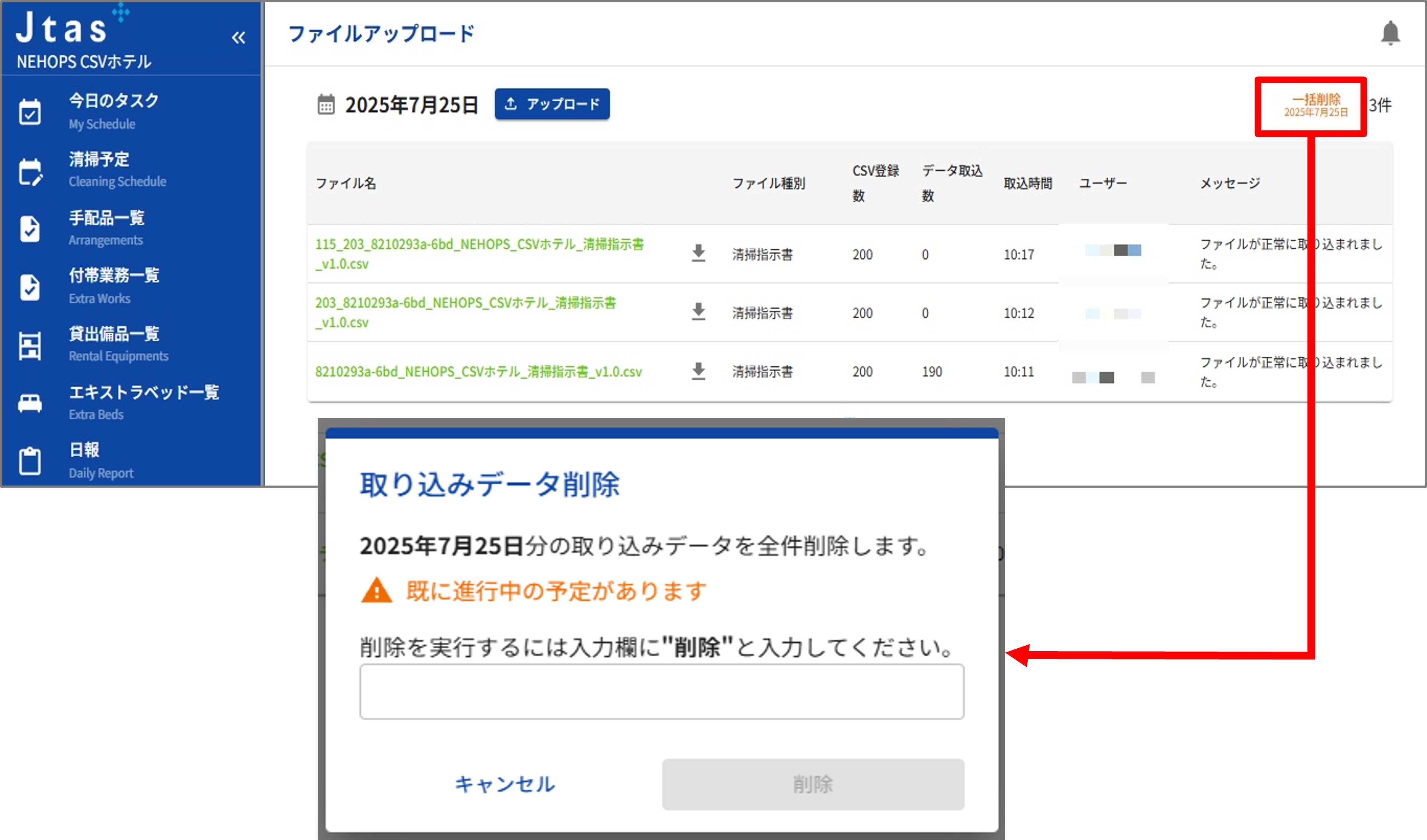This screenshot has width=1427, height=840.
Task: Click the notification bell icon
Action: click(1390, 33)
